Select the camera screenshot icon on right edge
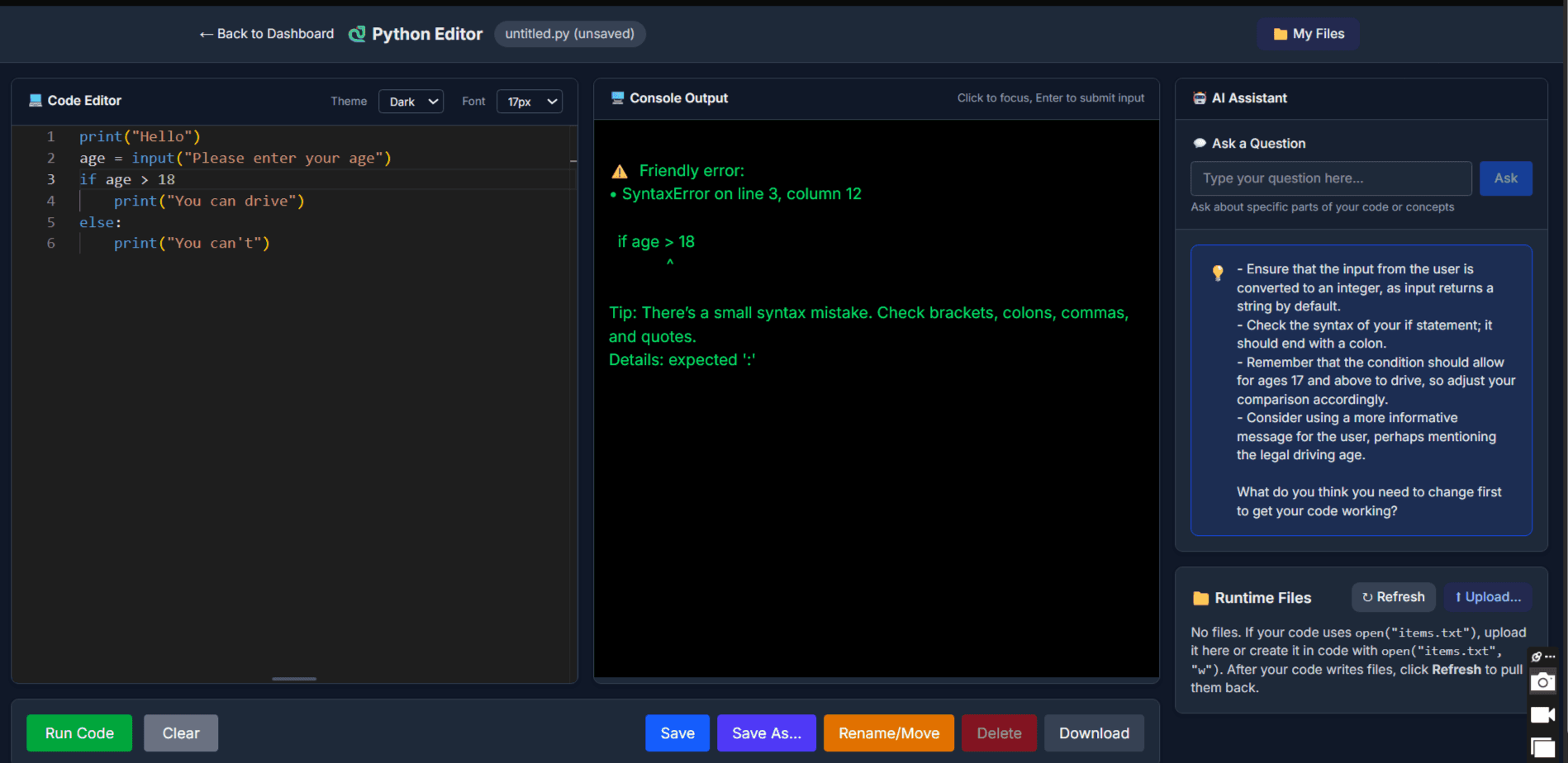Image resolution: width=1568 pixels, height=763 pixels. 1543,681
